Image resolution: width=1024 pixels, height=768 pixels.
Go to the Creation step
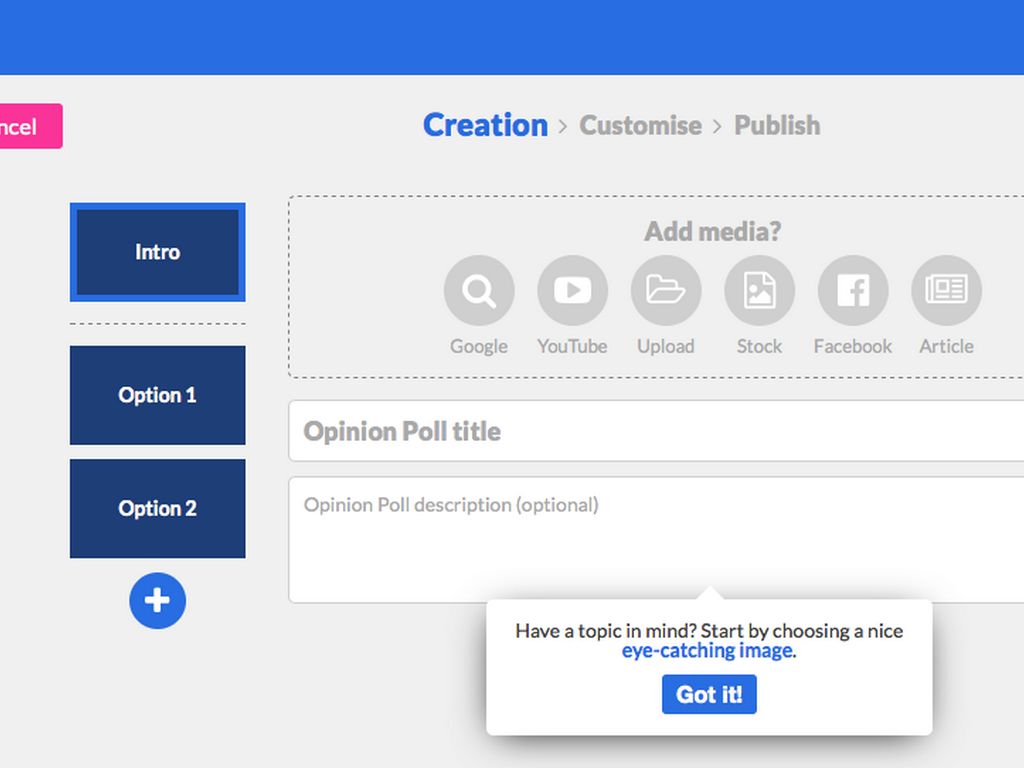click(x=485, y=125)
